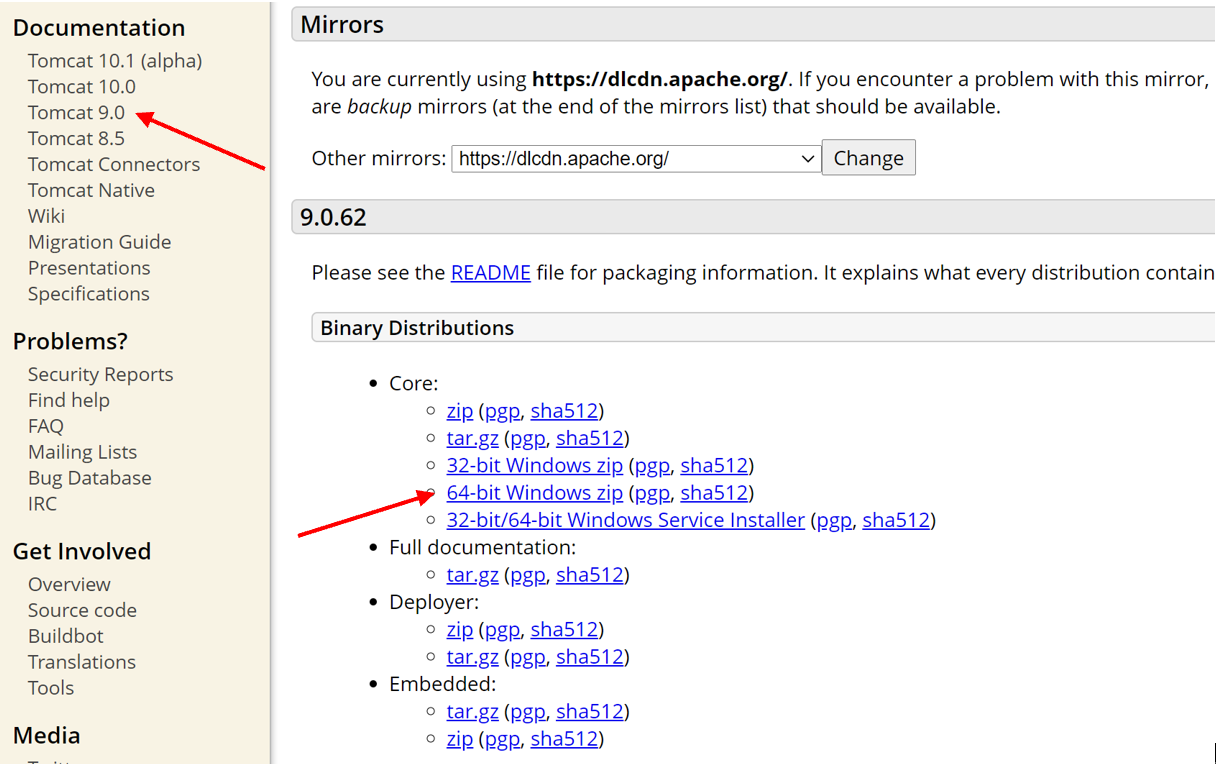
Task: Open the Find help link
Action: tap(69, 401)
